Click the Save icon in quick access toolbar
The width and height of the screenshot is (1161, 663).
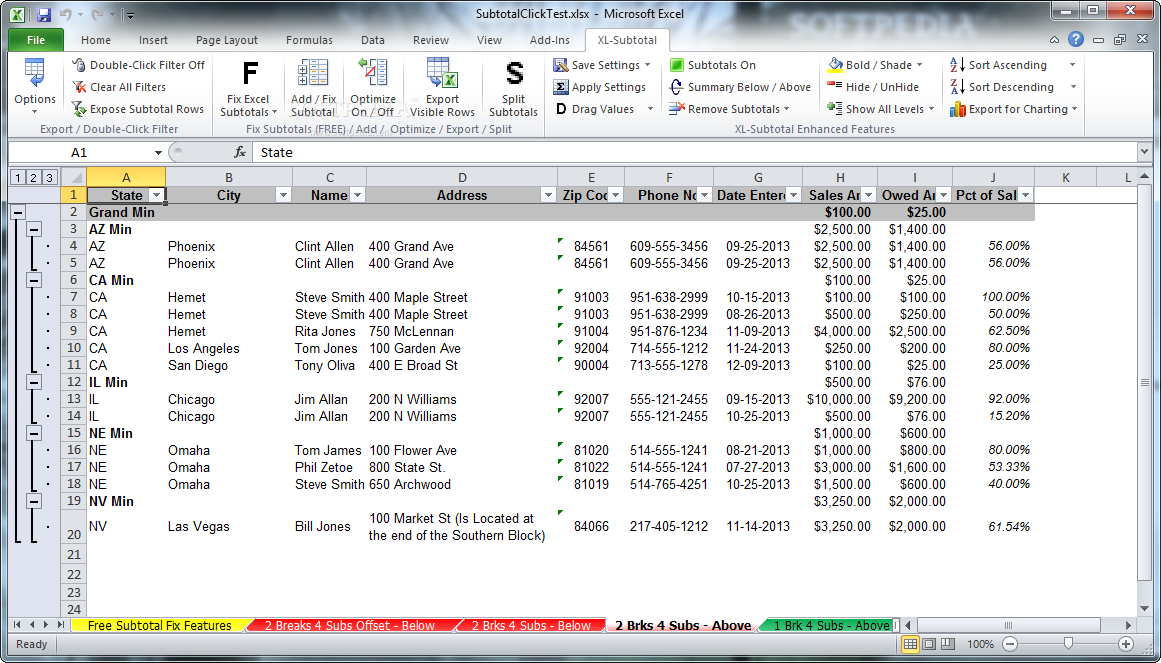pyautogui.click(x=43, y=14)
